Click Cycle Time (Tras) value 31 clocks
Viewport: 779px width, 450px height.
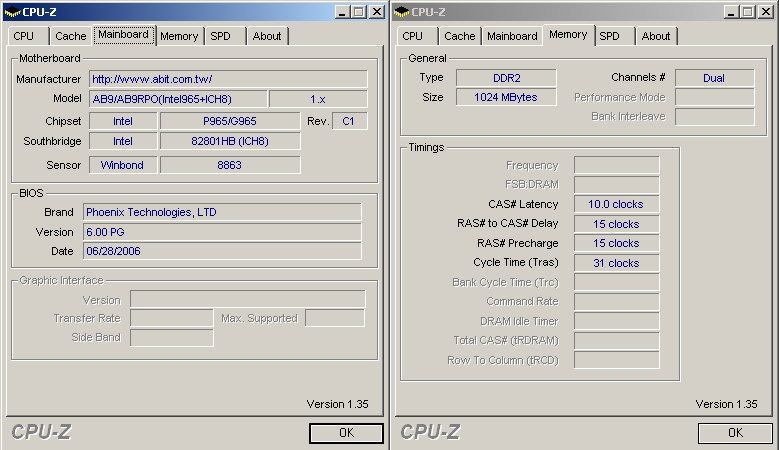(x=617, y=263)
